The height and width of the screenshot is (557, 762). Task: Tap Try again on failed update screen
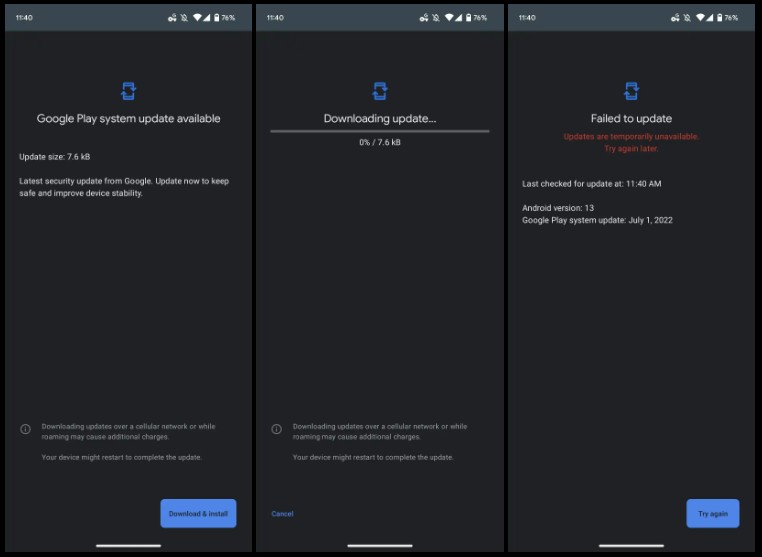pos(713,513)
